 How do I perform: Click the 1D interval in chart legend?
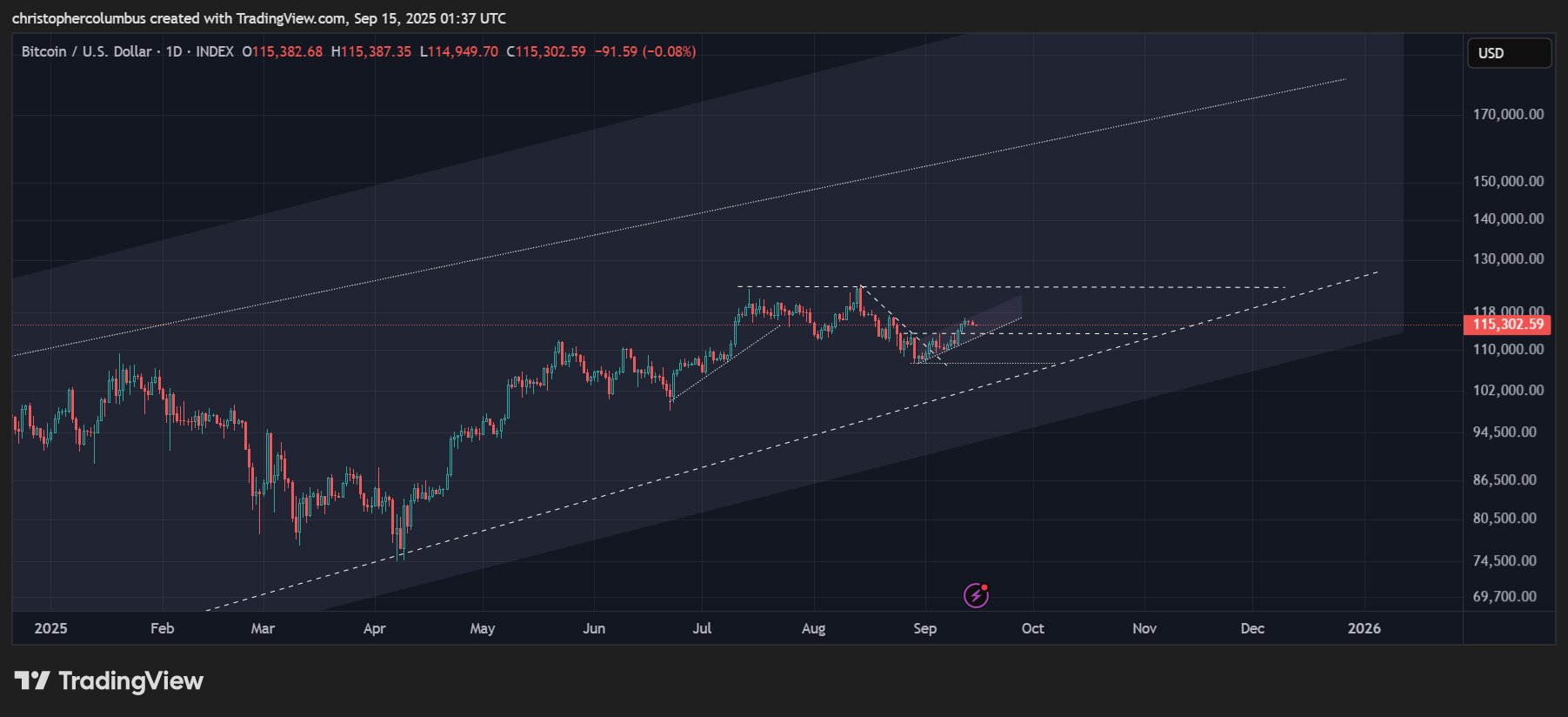tap(174, 51)
